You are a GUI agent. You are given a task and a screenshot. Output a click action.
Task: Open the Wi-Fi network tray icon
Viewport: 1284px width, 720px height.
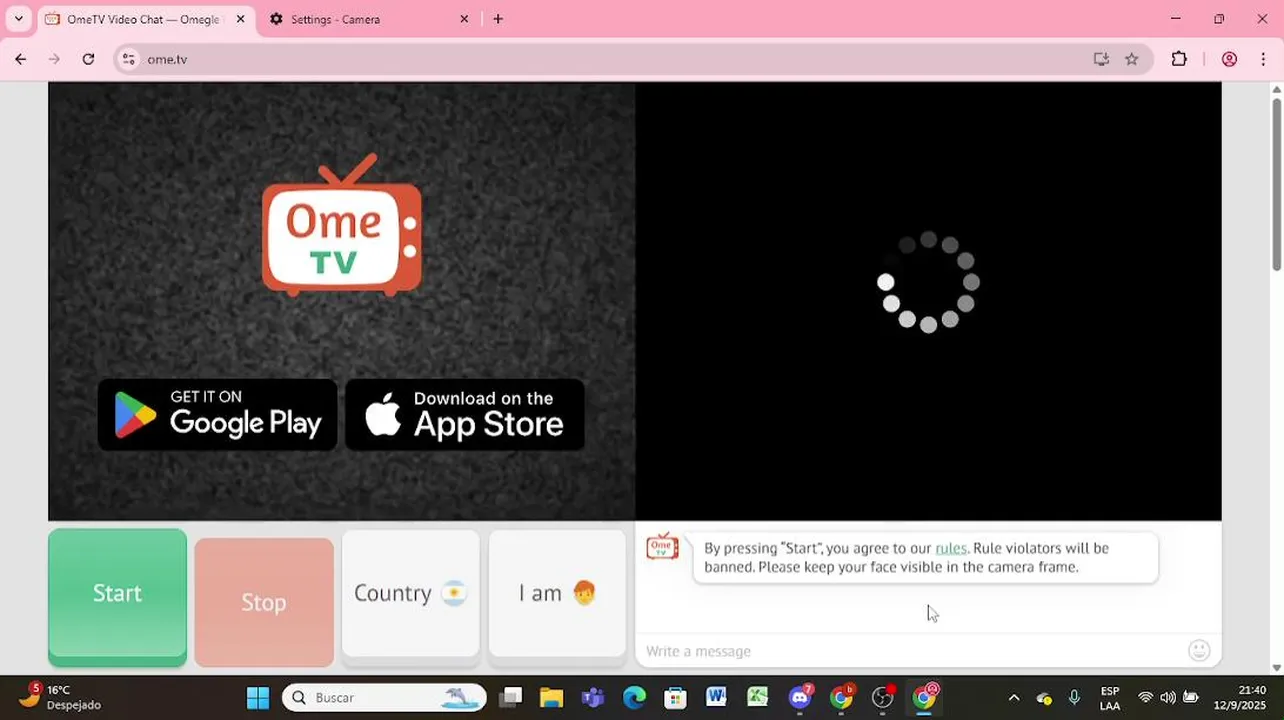coord(1146,698)
